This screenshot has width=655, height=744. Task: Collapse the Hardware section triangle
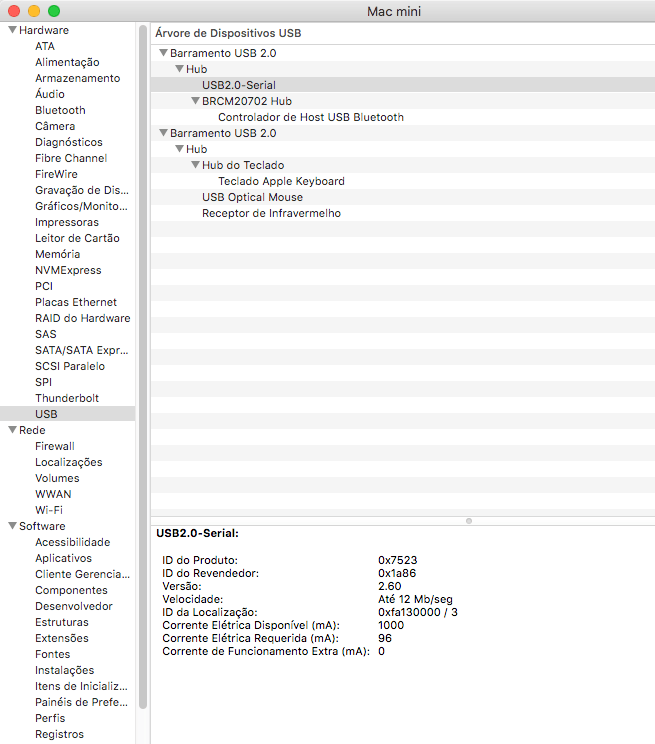click(13, 30)
